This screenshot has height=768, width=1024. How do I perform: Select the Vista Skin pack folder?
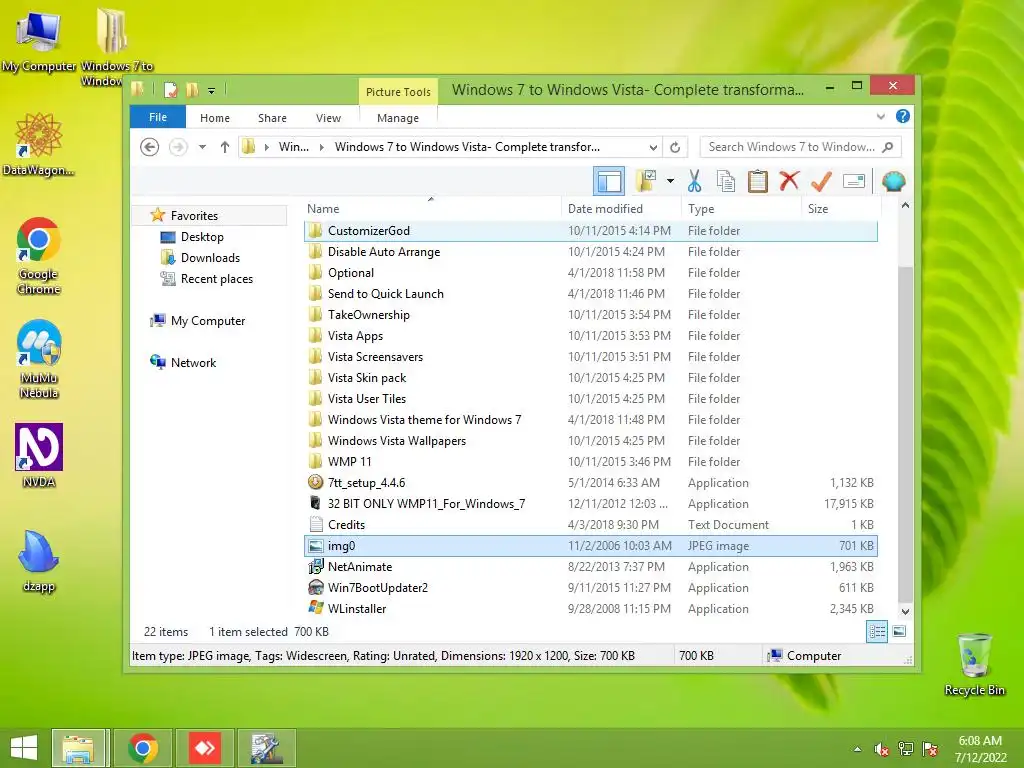590,377
